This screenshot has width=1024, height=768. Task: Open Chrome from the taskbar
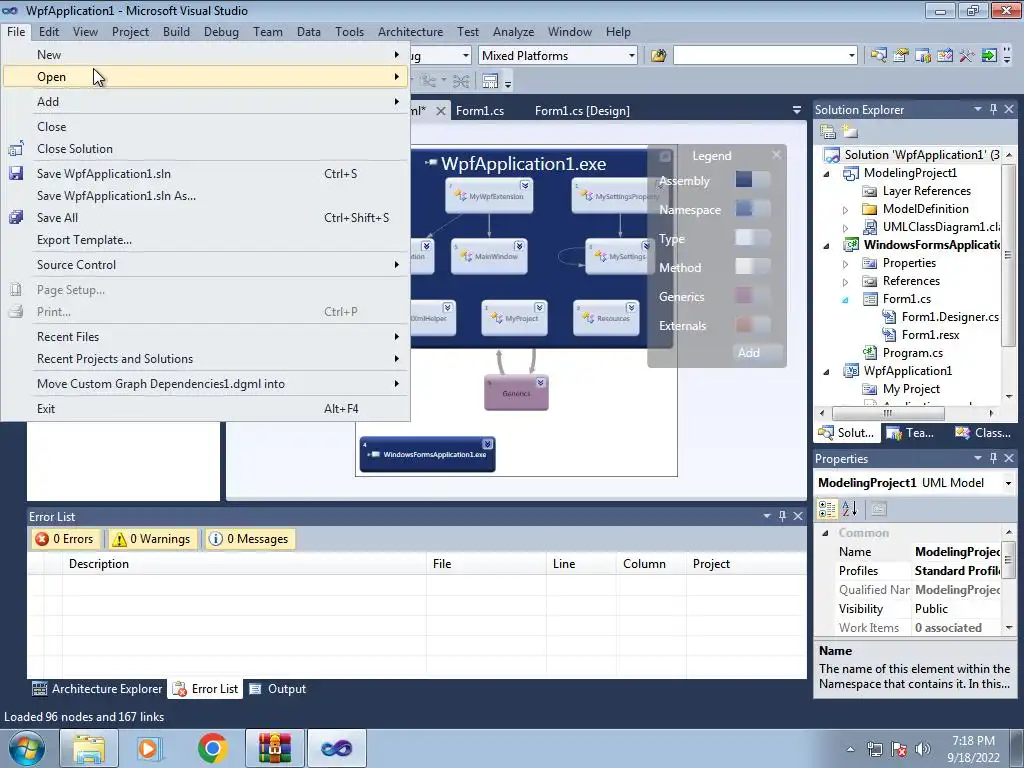point(212,748)
